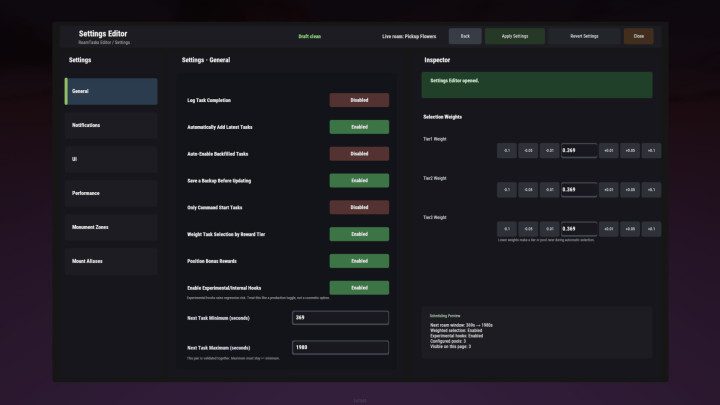This screenshot has height=405, width=720.
Task: Increase Tier3 Weight by 0.05
Action: pos(630,229)
